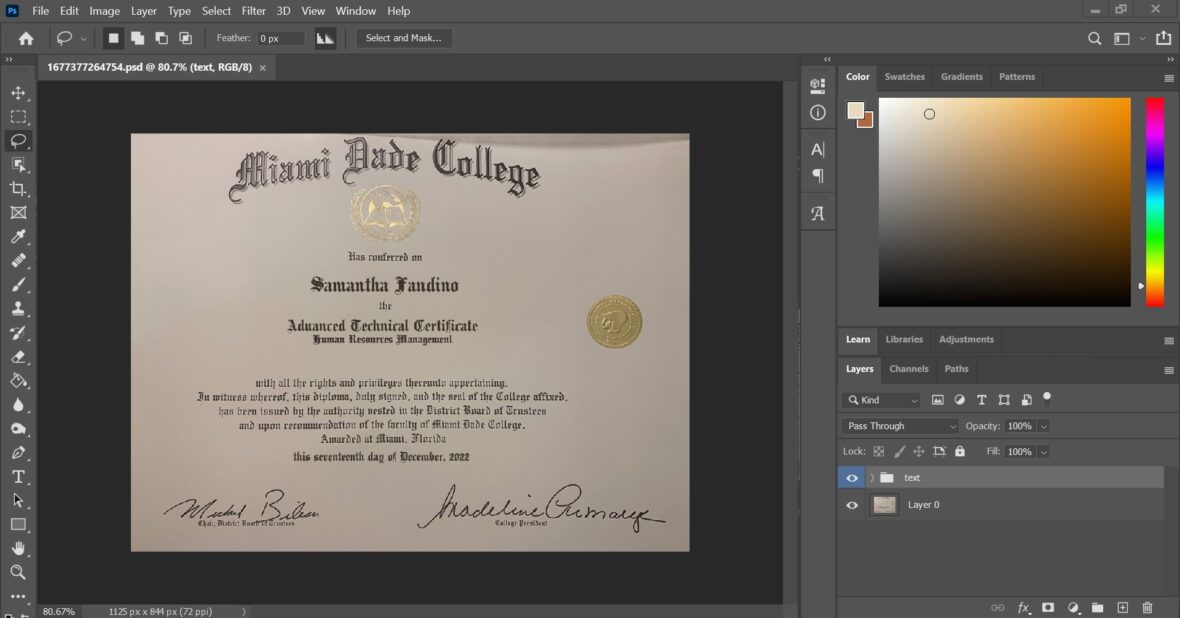Hide the text layer group

point(852,478)
